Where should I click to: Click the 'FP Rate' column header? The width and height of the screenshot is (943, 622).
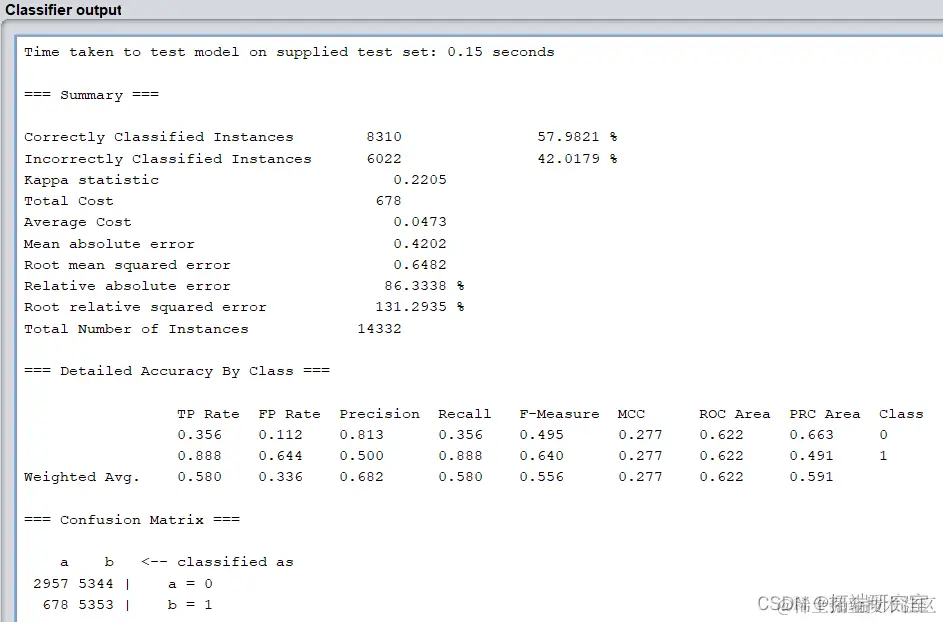pos(289,414)
